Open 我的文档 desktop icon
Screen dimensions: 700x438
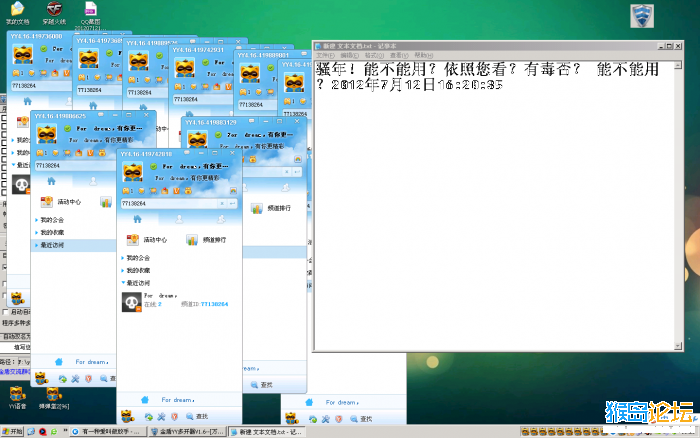[x=17, y=13]
